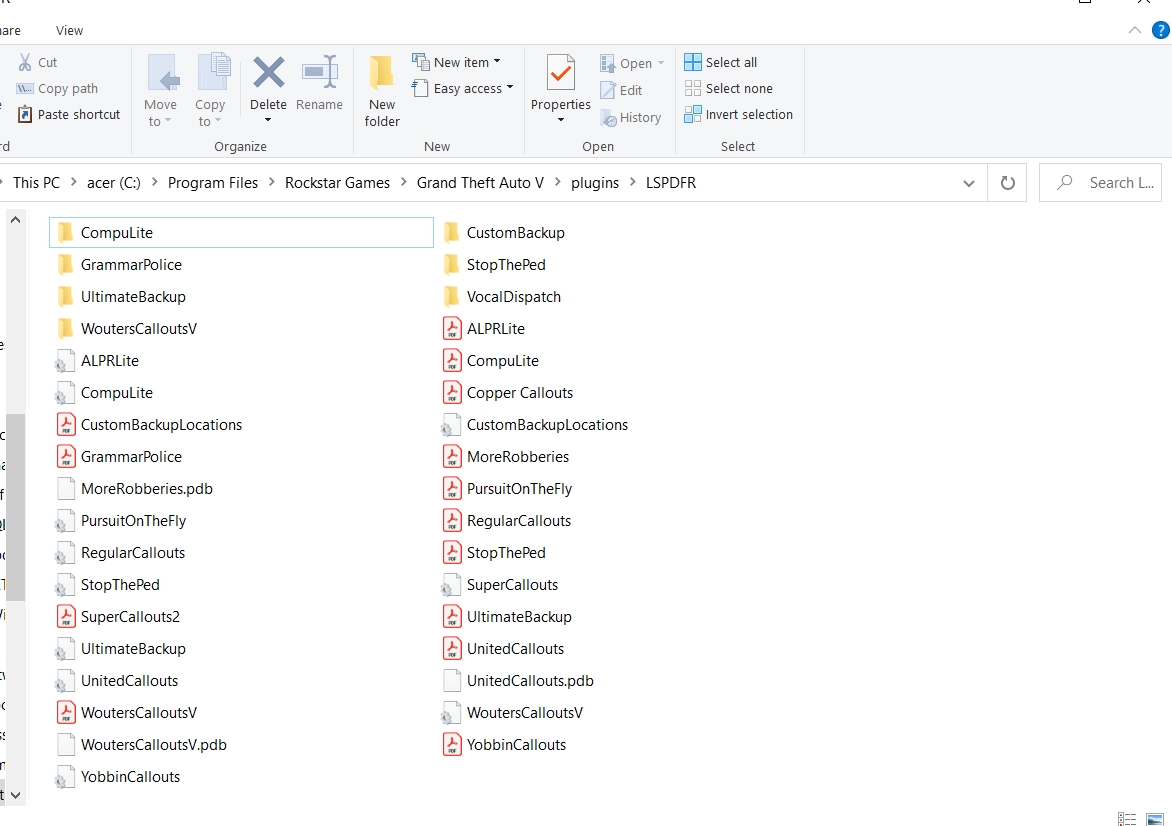This screenshot has width=1172, height=826.
Task: Click the Search box
Action: pos(1100,182)
